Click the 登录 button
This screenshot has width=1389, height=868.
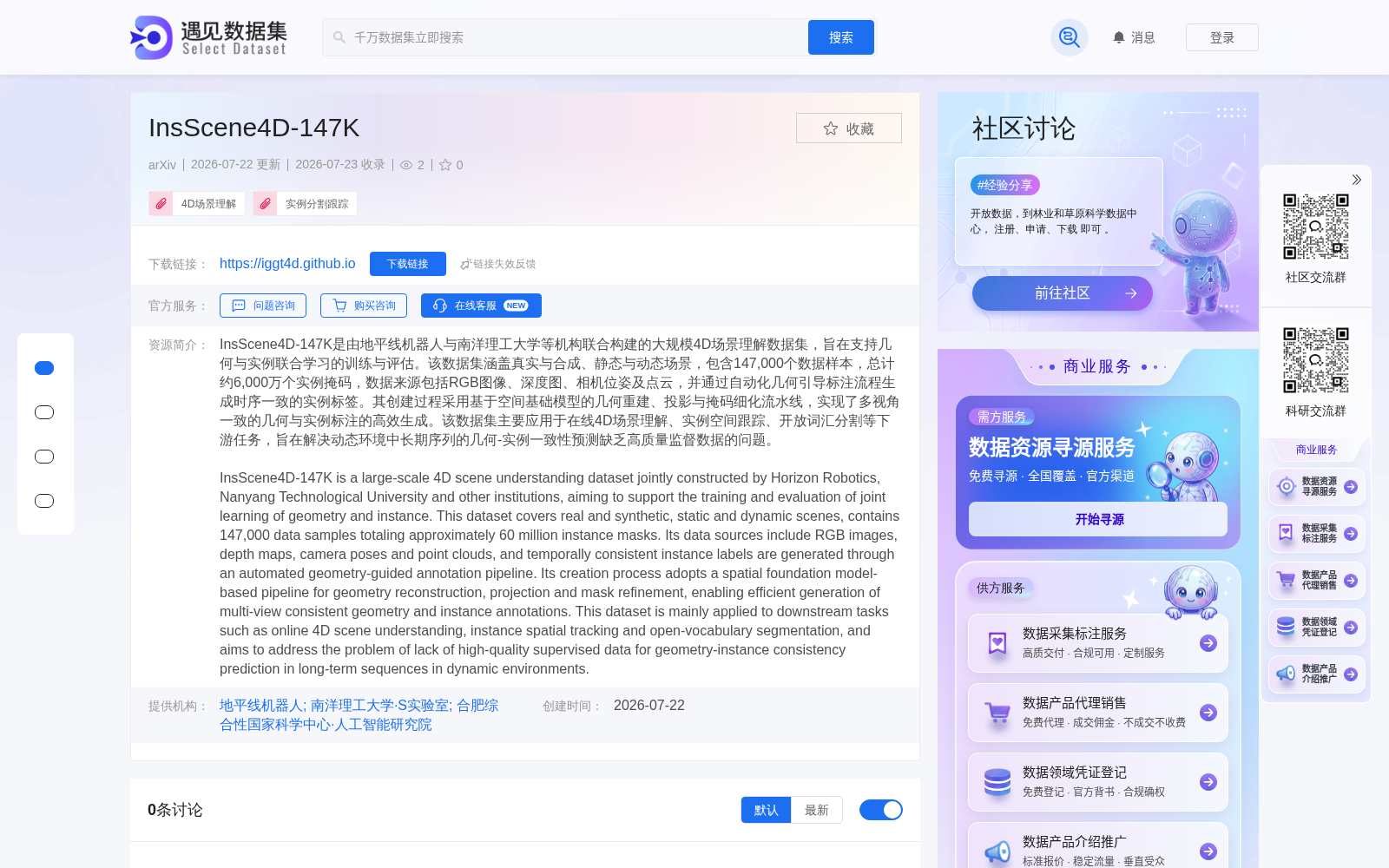tap(1222, 37)
